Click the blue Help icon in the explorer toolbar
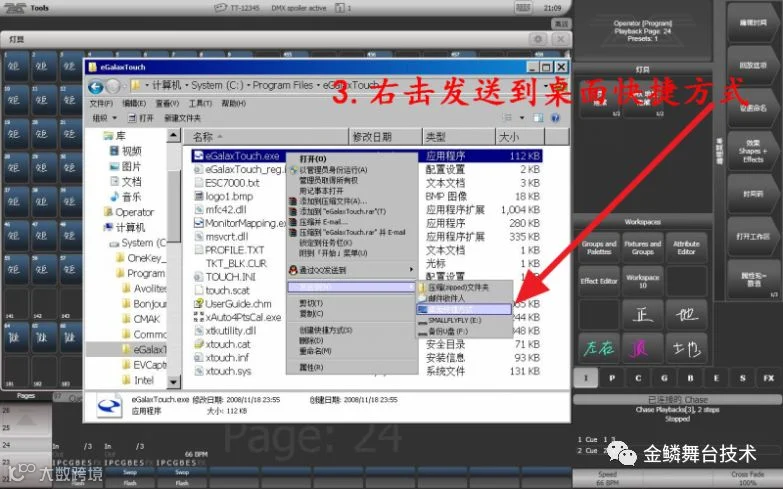Image resolution: width=783 pixels, height=489 pixels. click(x=555, y=118)
